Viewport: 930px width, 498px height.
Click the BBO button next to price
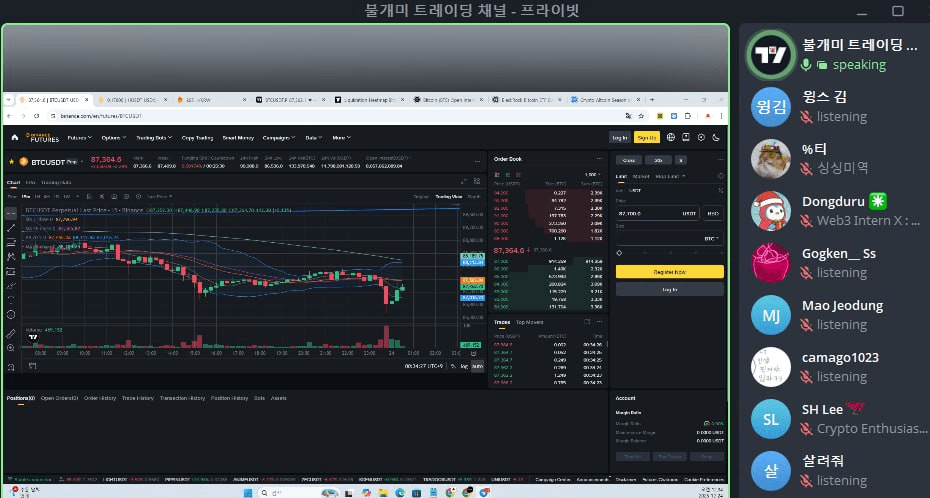coord(713,213)
